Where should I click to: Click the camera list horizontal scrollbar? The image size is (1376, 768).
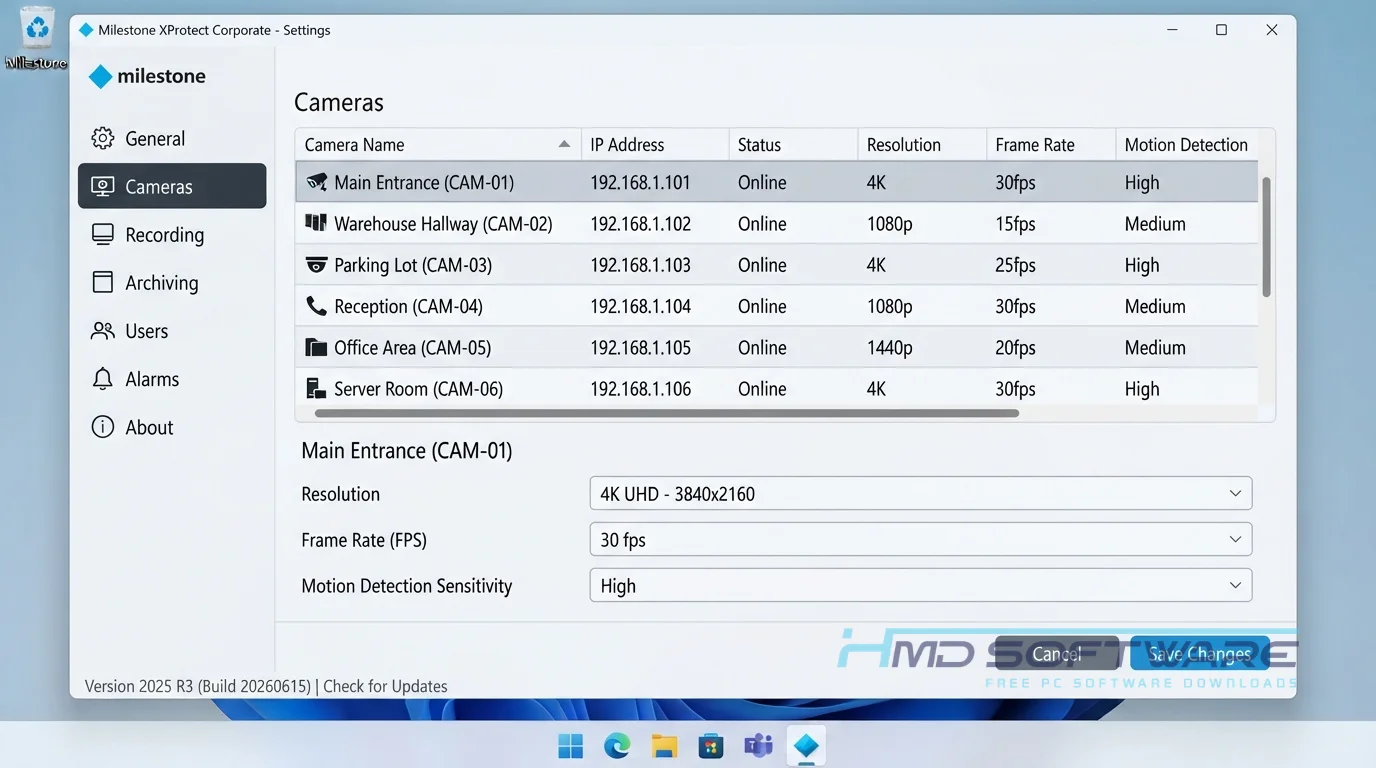(667, 412)
